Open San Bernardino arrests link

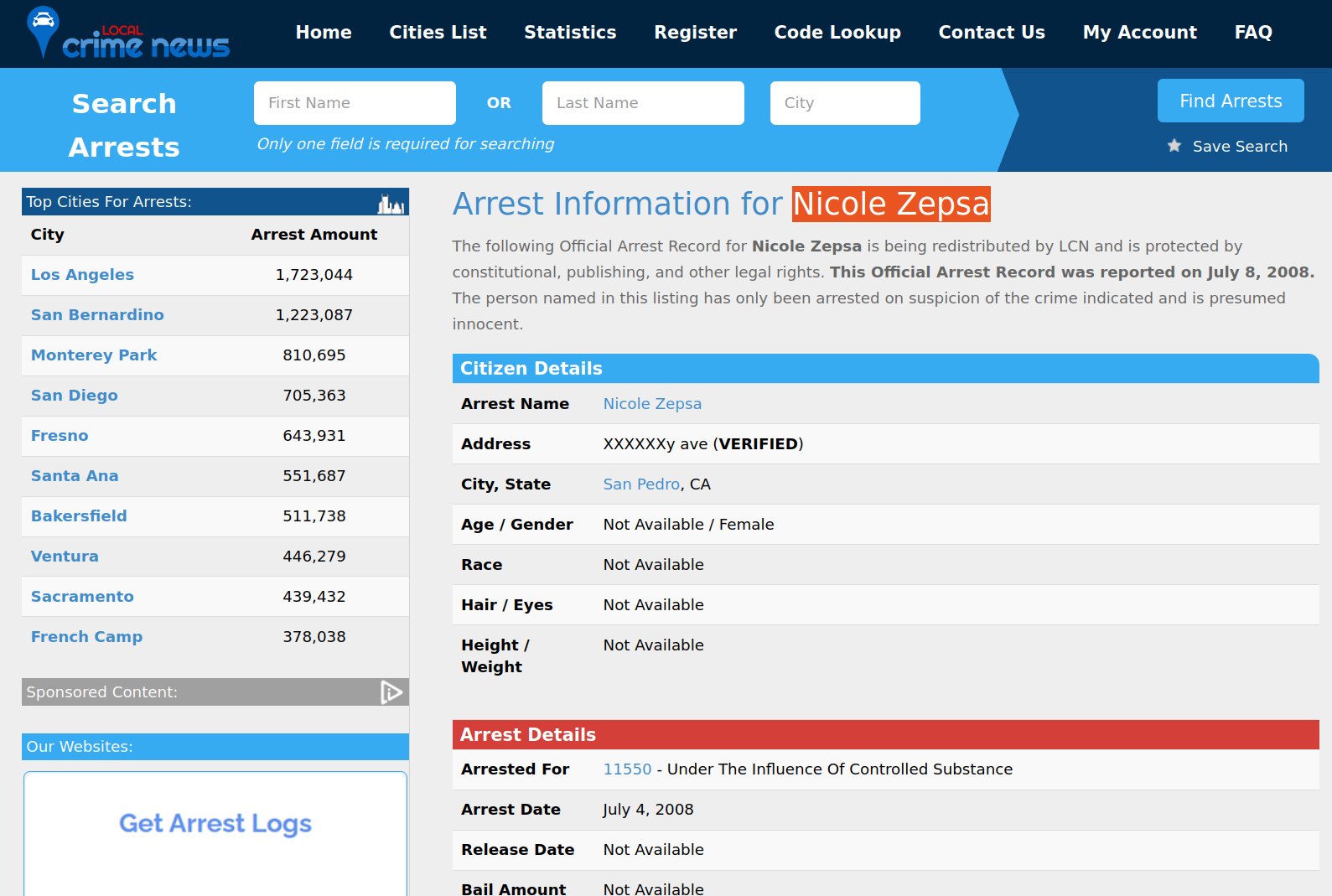point(97,315)
